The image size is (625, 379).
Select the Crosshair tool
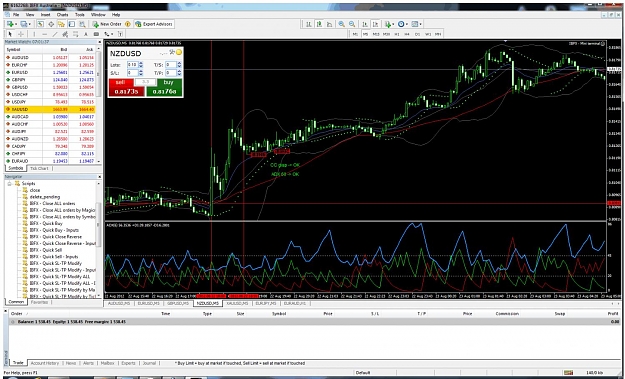pyautogui.click(x=21, y=34)
